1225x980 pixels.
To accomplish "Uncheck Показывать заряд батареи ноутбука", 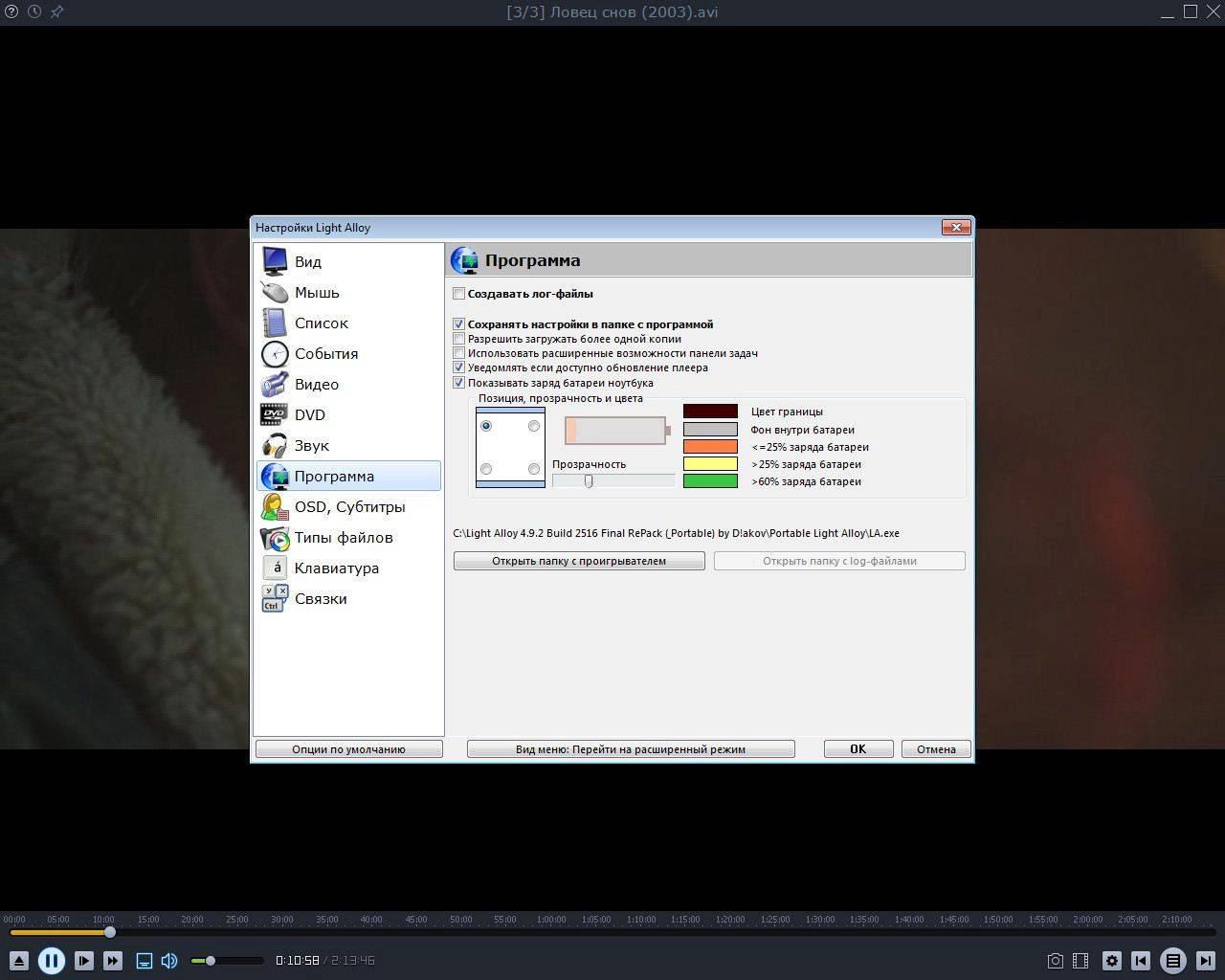I will click(459, 383).
